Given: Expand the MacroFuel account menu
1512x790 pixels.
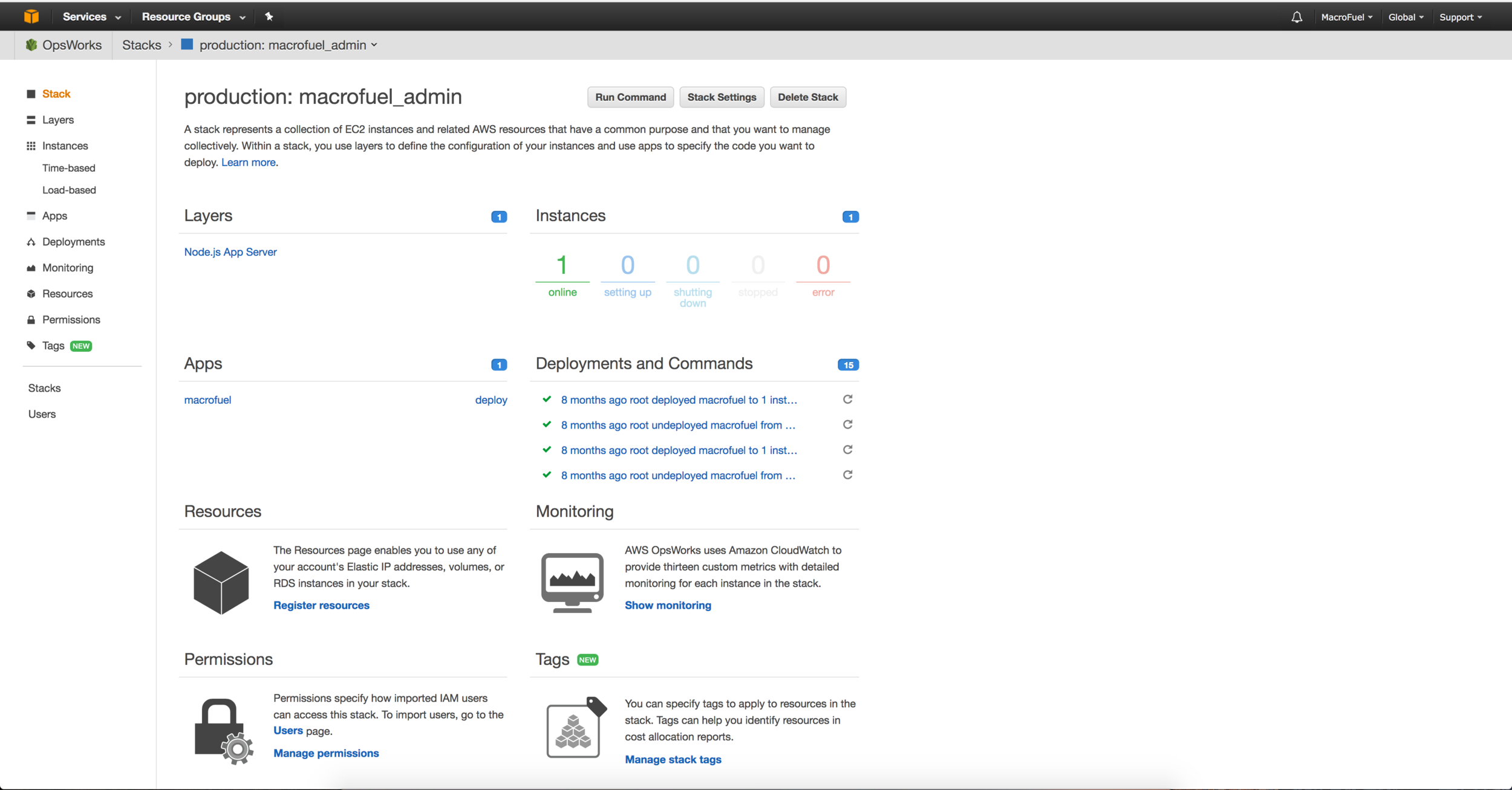Looking at the screenshot, I should 1346,17.
